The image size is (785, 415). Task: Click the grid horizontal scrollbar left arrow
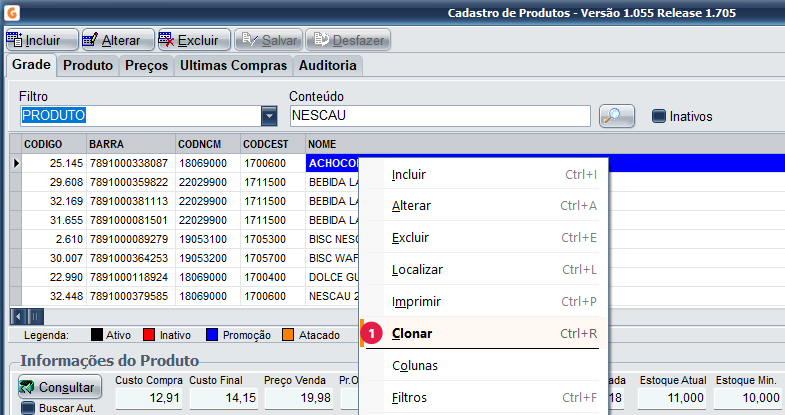[x=19, y=316]
